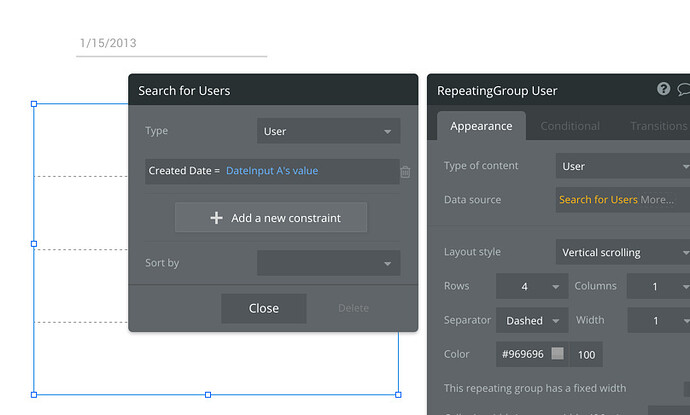Open the Type of content dropdown
Image resolution: width=690 pixels, height=415 pixels.
[622, 166]
